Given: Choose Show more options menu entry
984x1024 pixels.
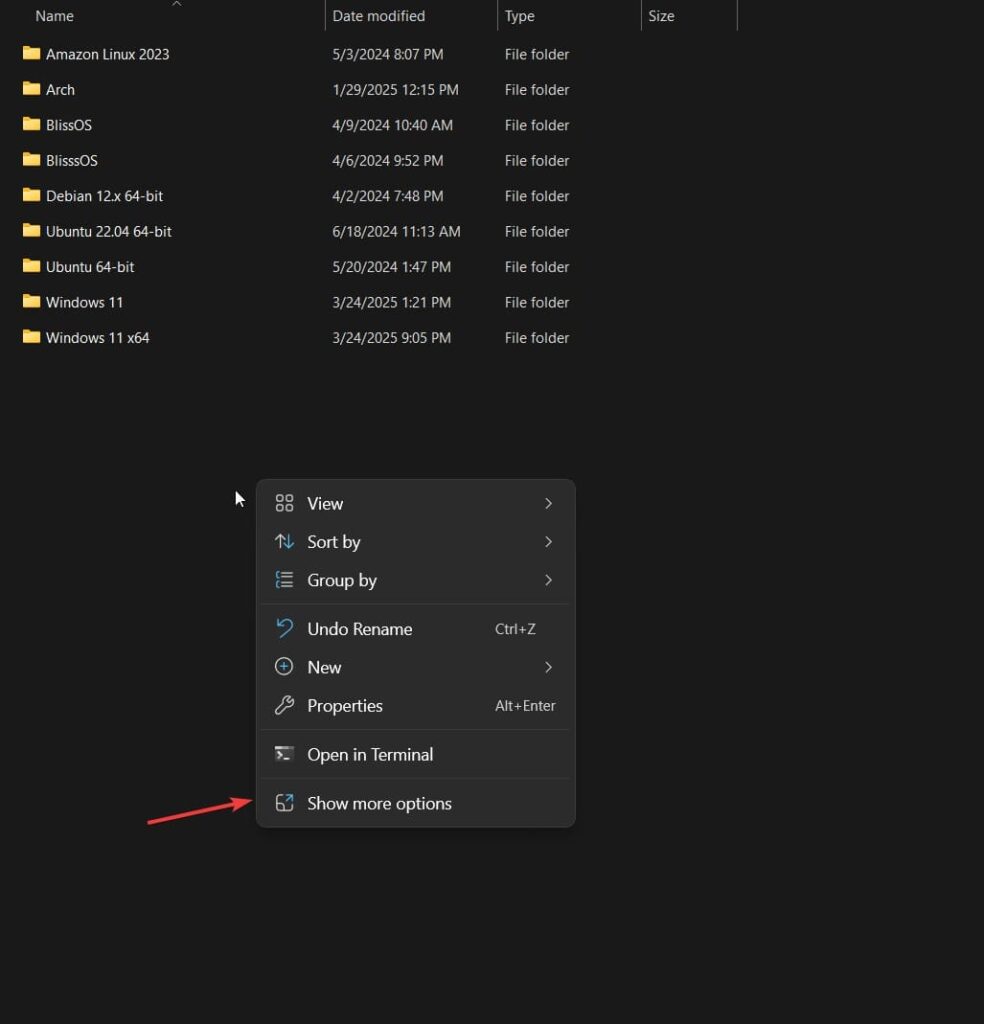Looking at the screenshot, I should [379, 804].
